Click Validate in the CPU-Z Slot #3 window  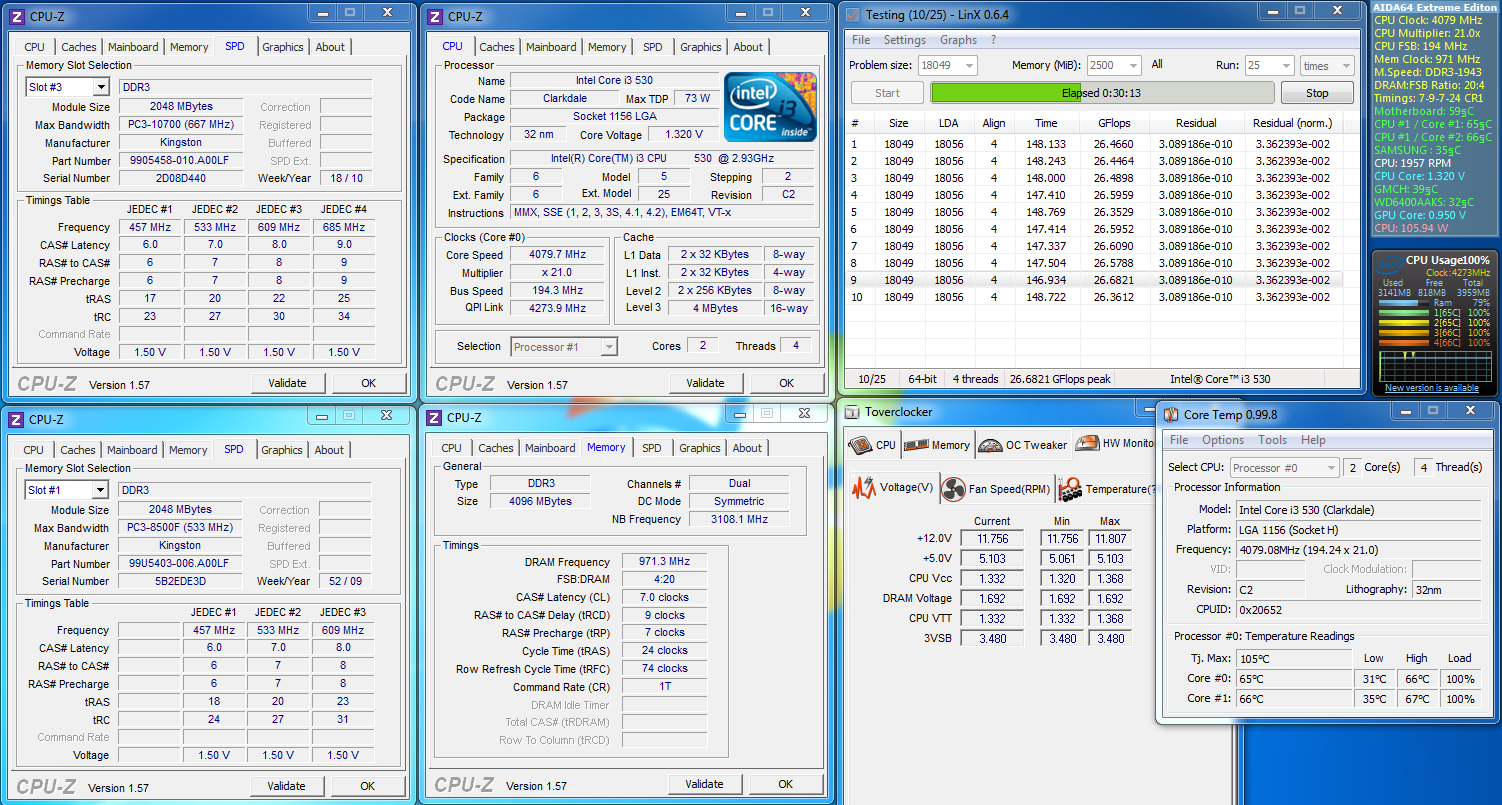point(287,383)
